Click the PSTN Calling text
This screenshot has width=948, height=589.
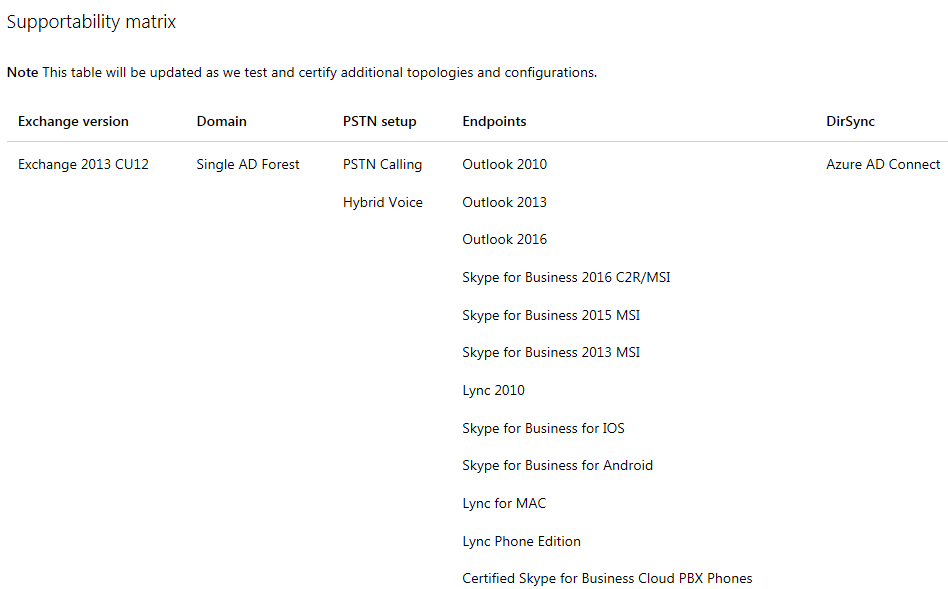[382, 164]
